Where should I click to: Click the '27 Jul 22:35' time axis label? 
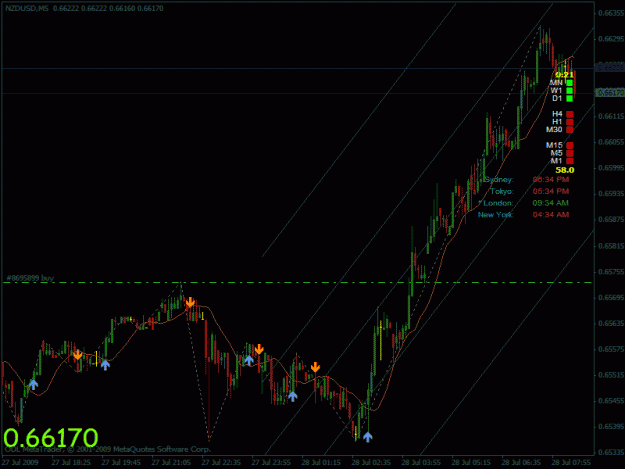click(221, 463)
